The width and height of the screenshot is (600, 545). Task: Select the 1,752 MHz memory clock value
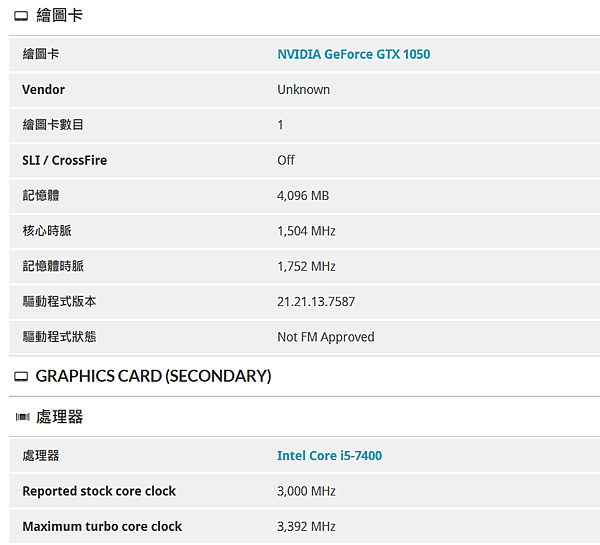tap(307, 266)
